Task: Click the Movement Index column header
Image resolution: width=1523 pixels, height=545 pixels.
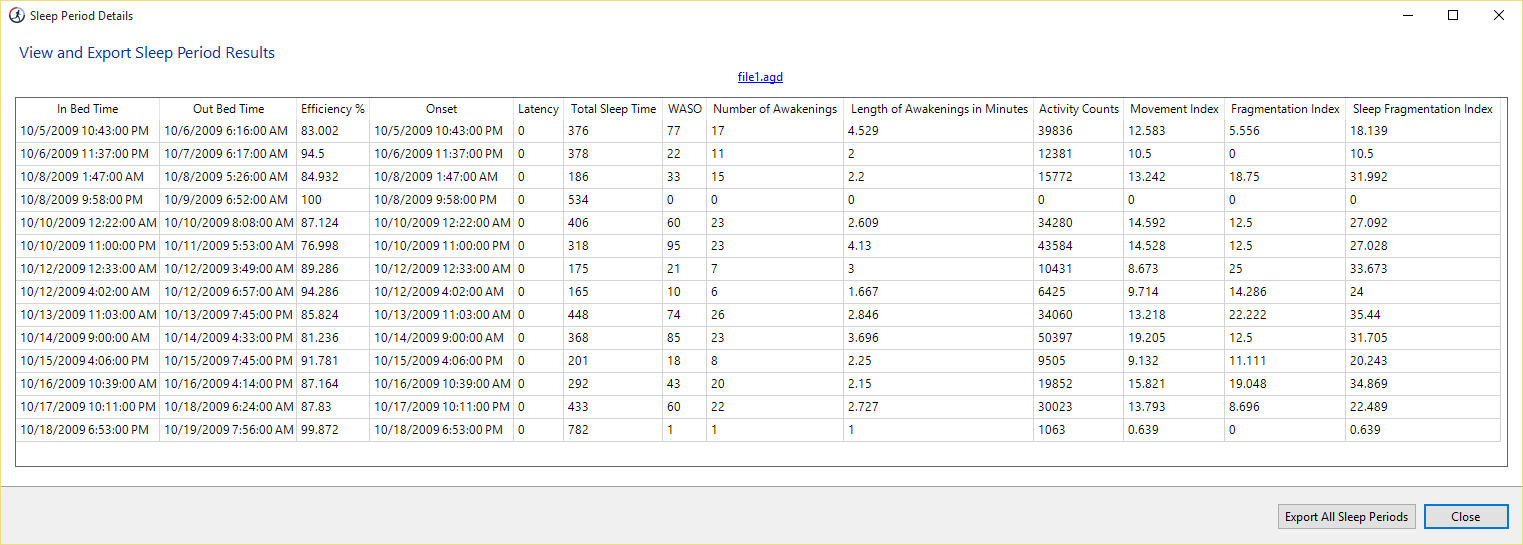Action: pos(1174,109)
